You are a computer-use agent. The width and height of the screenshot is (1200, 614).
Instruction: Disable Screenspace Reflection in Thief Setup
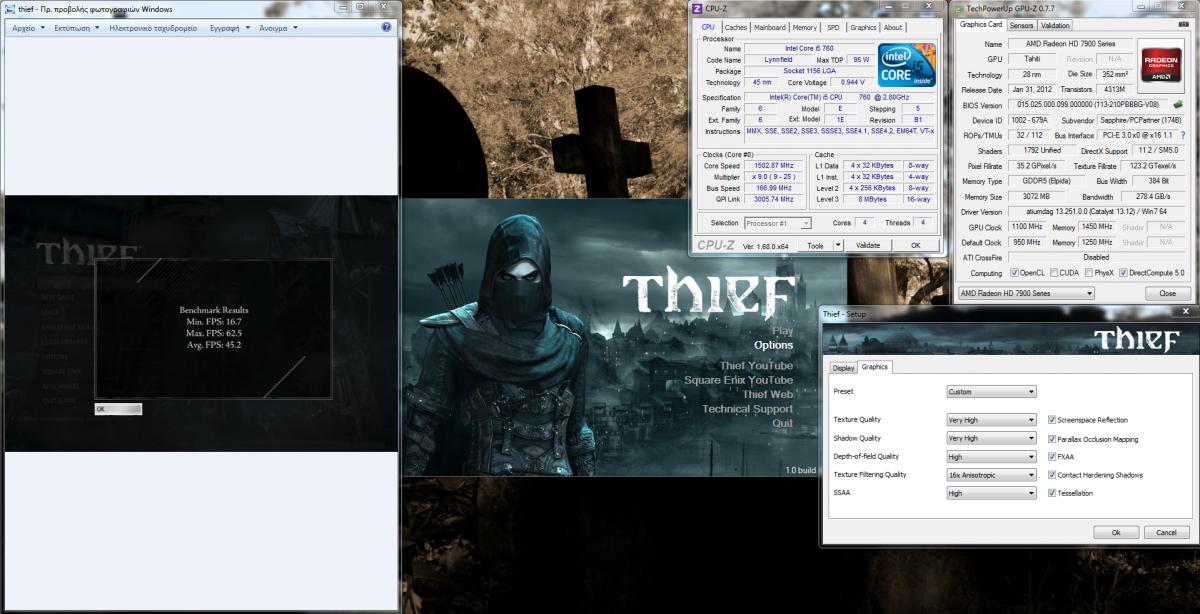coord(1051,420)
